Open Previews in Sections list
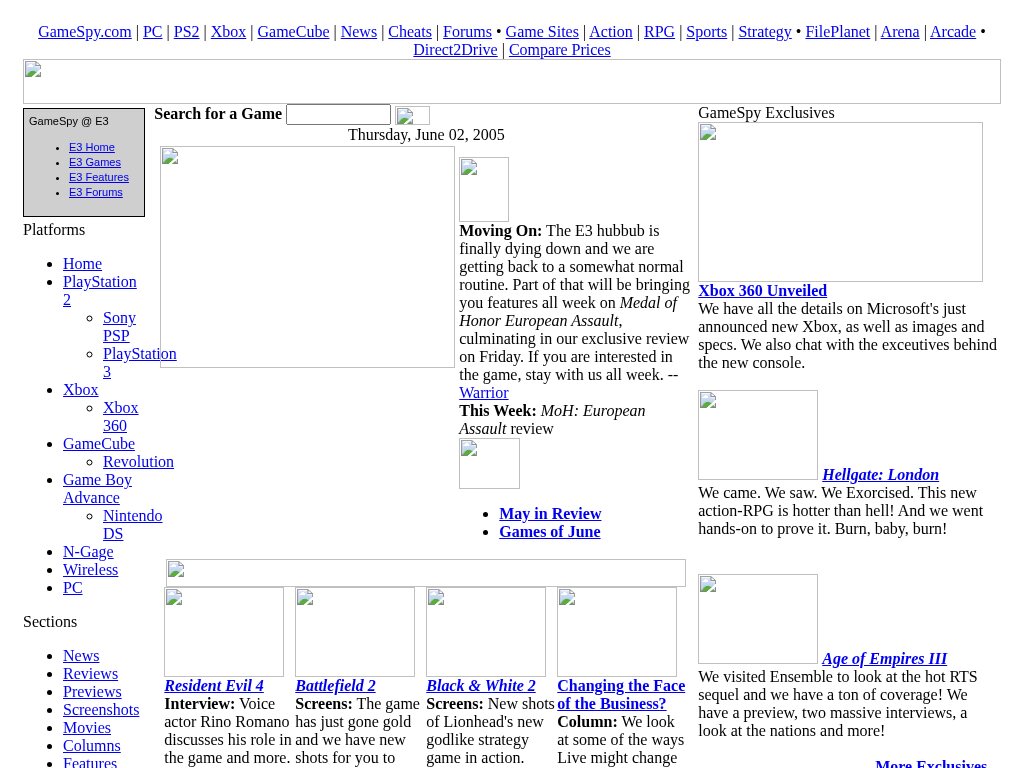The height and width of the screenshot is (768, 1024). click(92, 692)
